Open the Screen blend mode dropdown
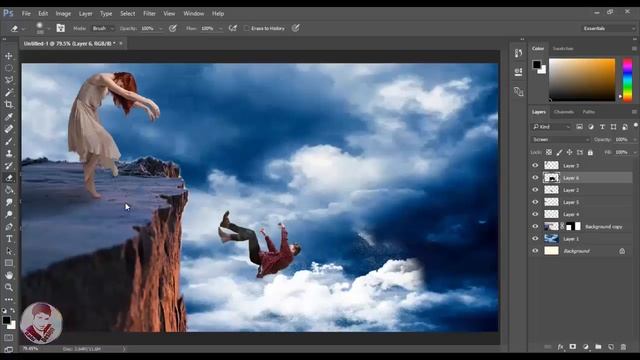 tap(560, 140)
